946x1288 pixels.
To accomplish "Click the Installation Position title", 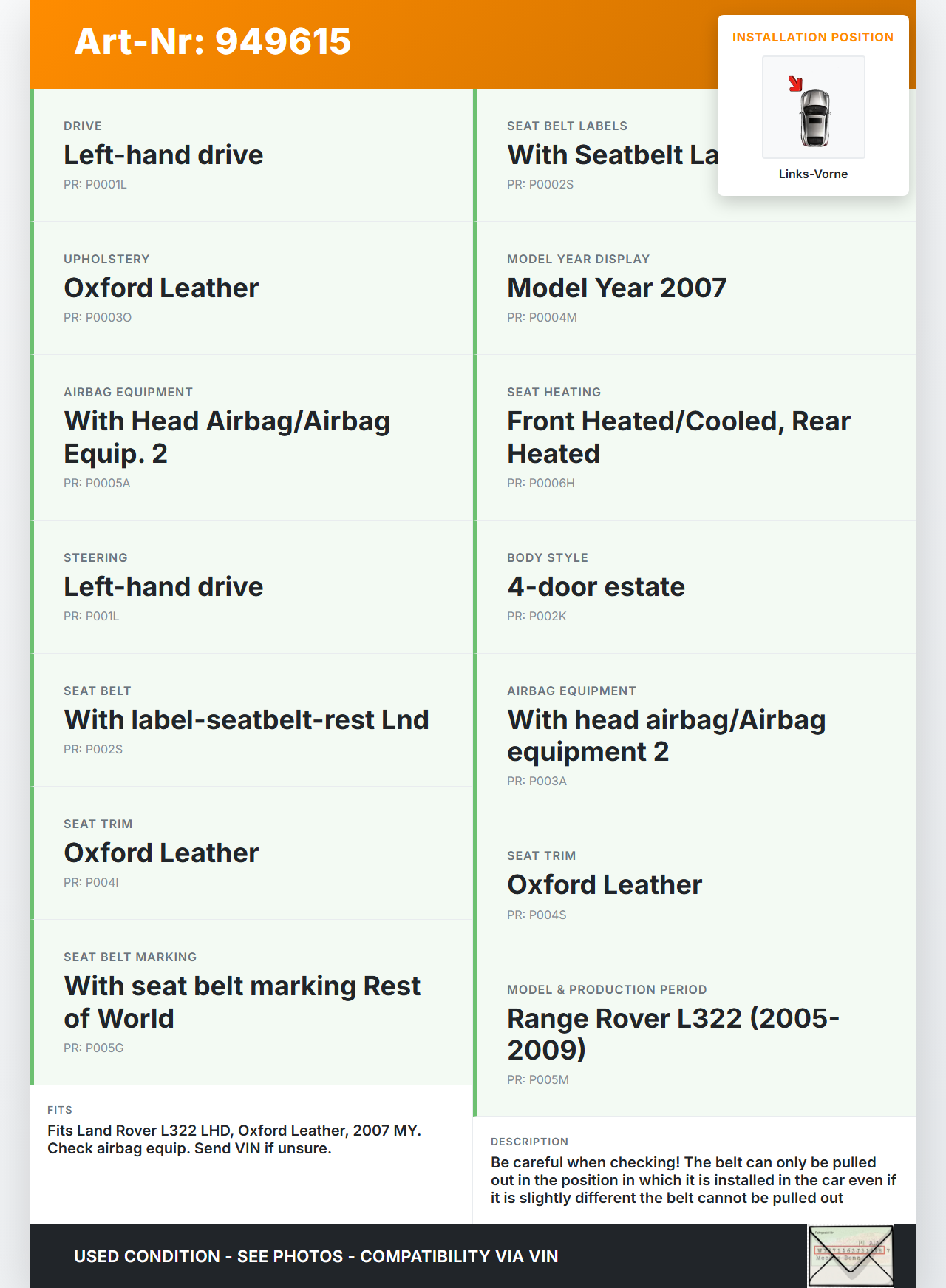I will pyautogui.click(x=812, y=37).
